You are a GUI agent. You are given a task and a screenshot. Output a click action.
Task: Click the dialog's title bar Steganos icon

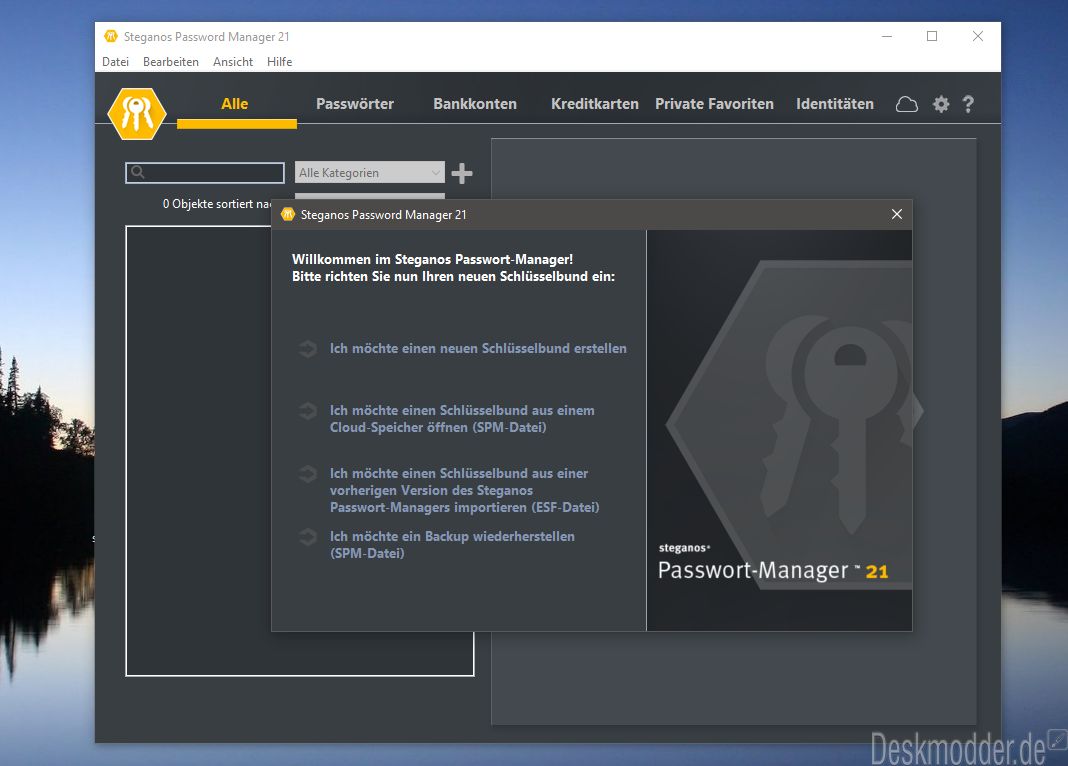287,214
